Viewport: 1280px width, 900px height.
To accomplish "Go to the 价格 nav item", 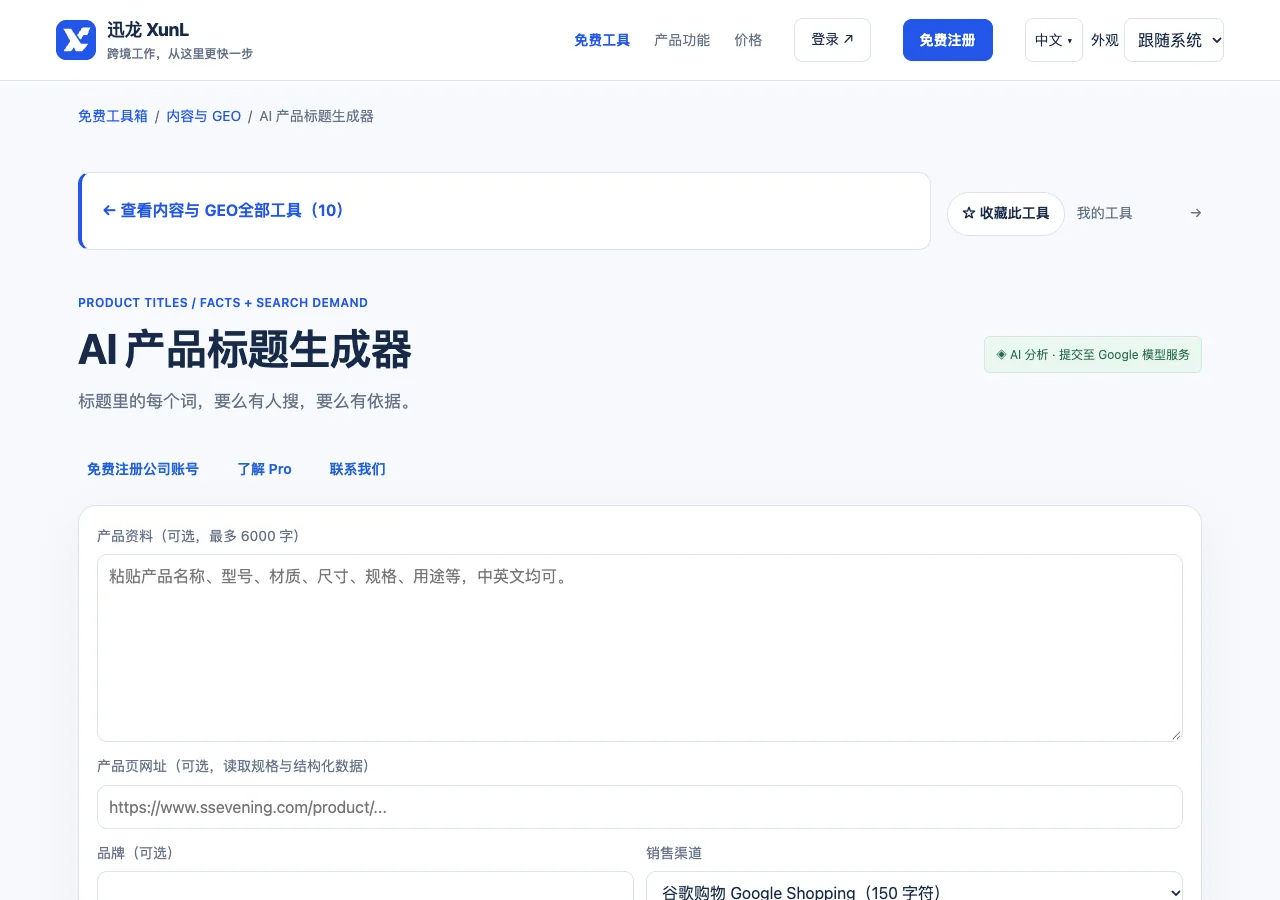I will pyautogui.click(x=748, y=40).
